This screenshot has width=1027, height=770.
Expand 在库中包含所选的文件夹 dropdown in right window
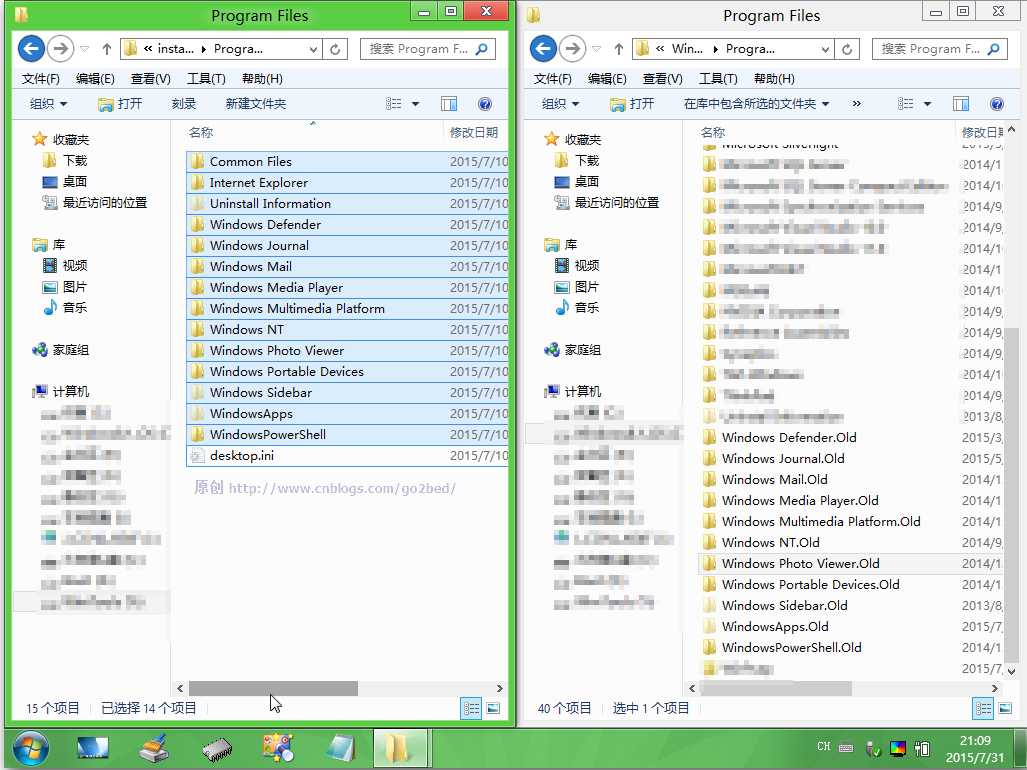pos(756,103)
